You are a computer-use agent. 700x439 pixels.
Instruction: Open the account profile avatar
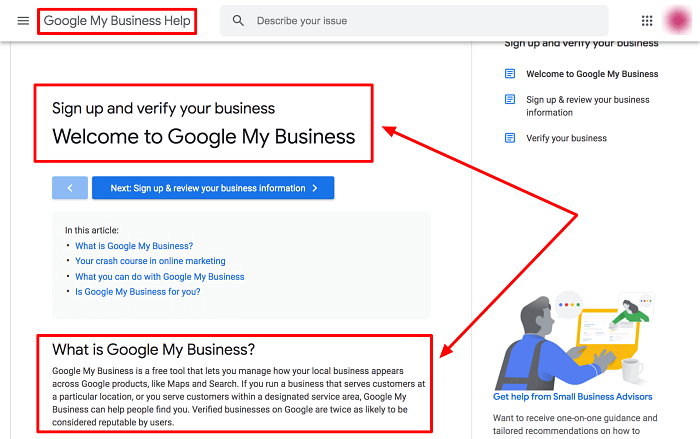678,20
